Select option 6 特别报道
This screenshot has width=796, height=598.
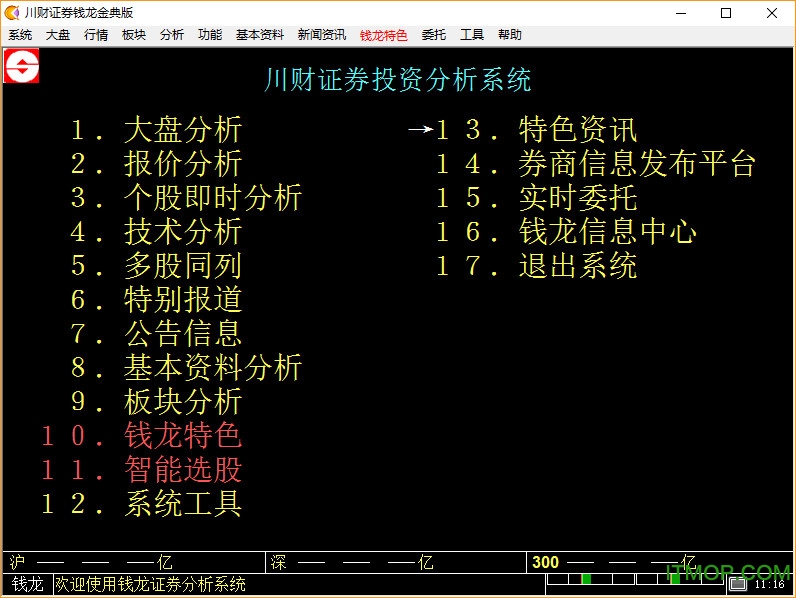point(156,300)
